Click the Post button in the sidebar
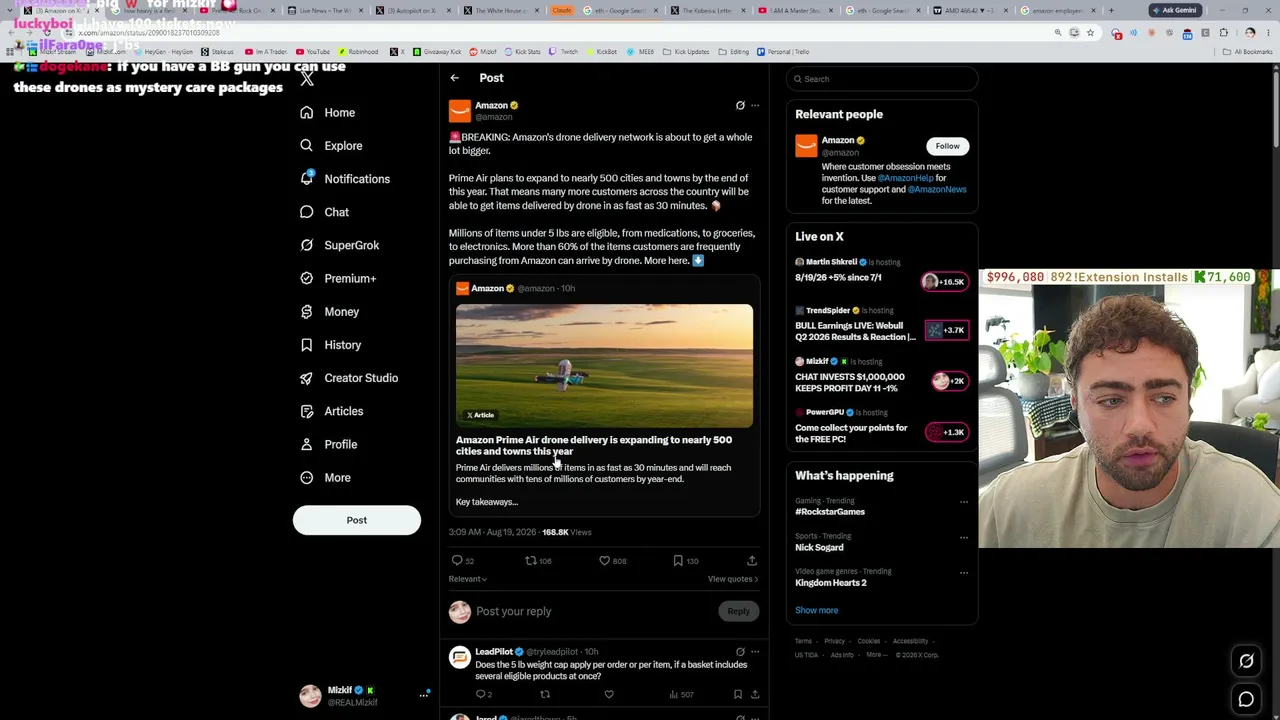 pos(357,520)
